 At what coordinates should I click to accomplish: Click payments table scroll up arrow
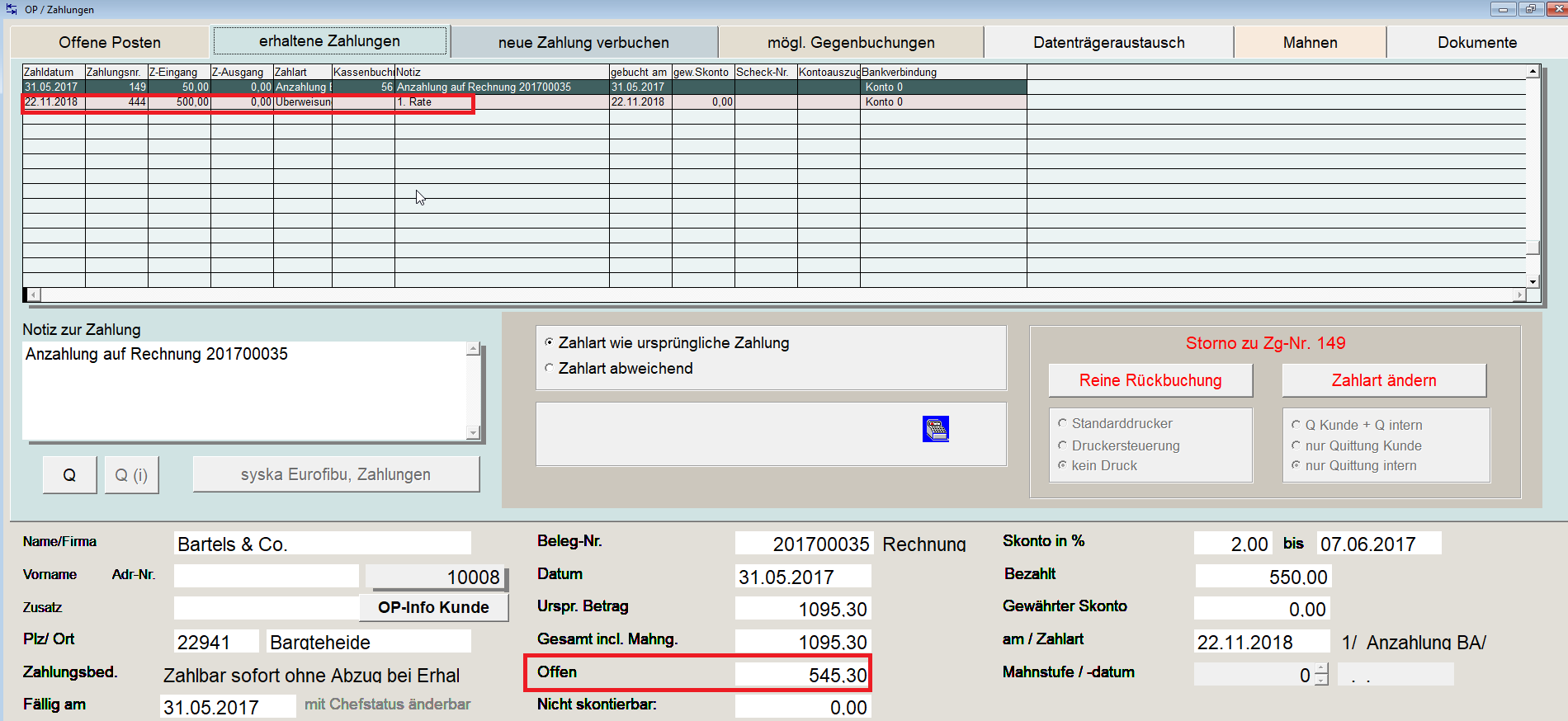(1533, 72)
